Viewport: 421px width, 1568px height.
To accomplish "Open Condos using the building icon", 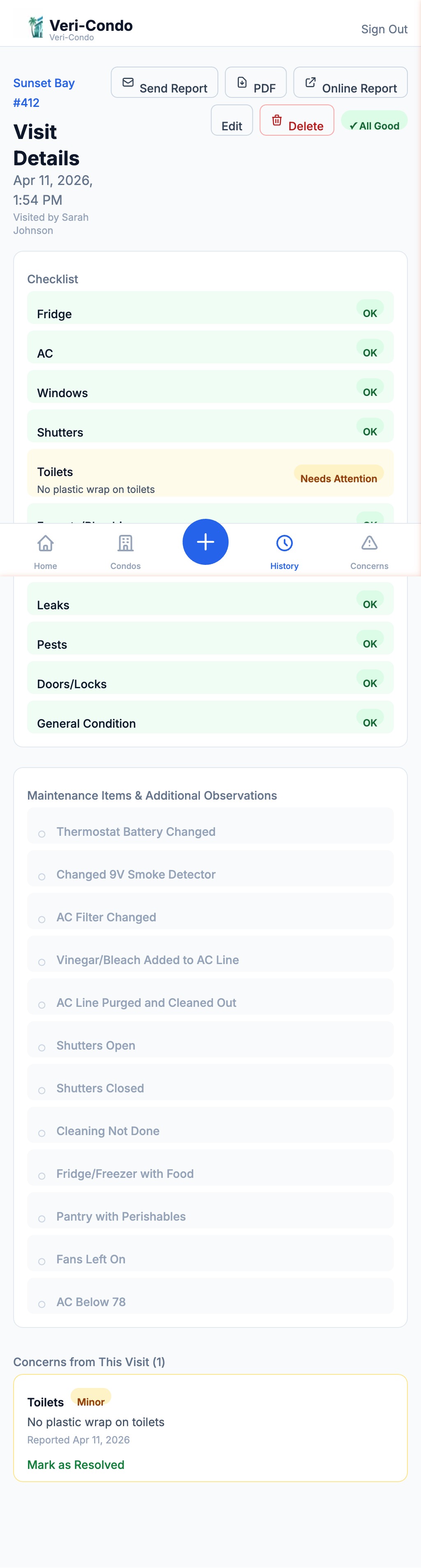I will coord(125,543).
